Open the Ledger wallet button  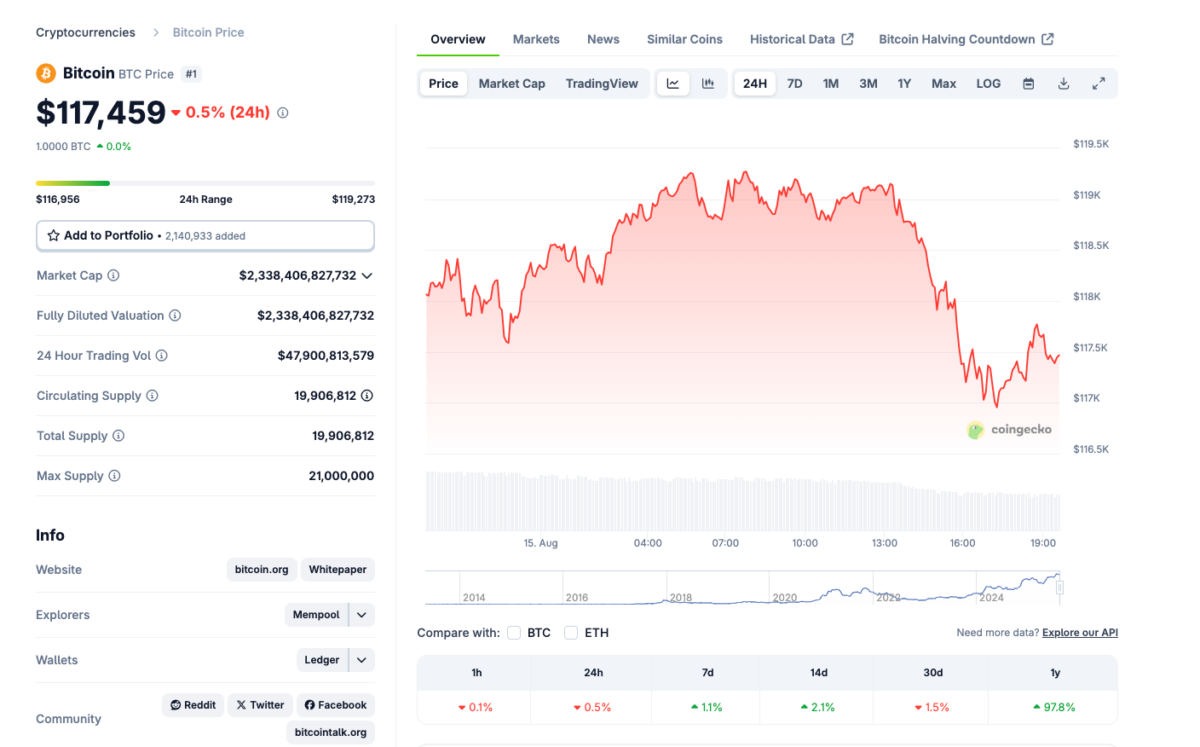pyautogui.click(x=322, y=660)
